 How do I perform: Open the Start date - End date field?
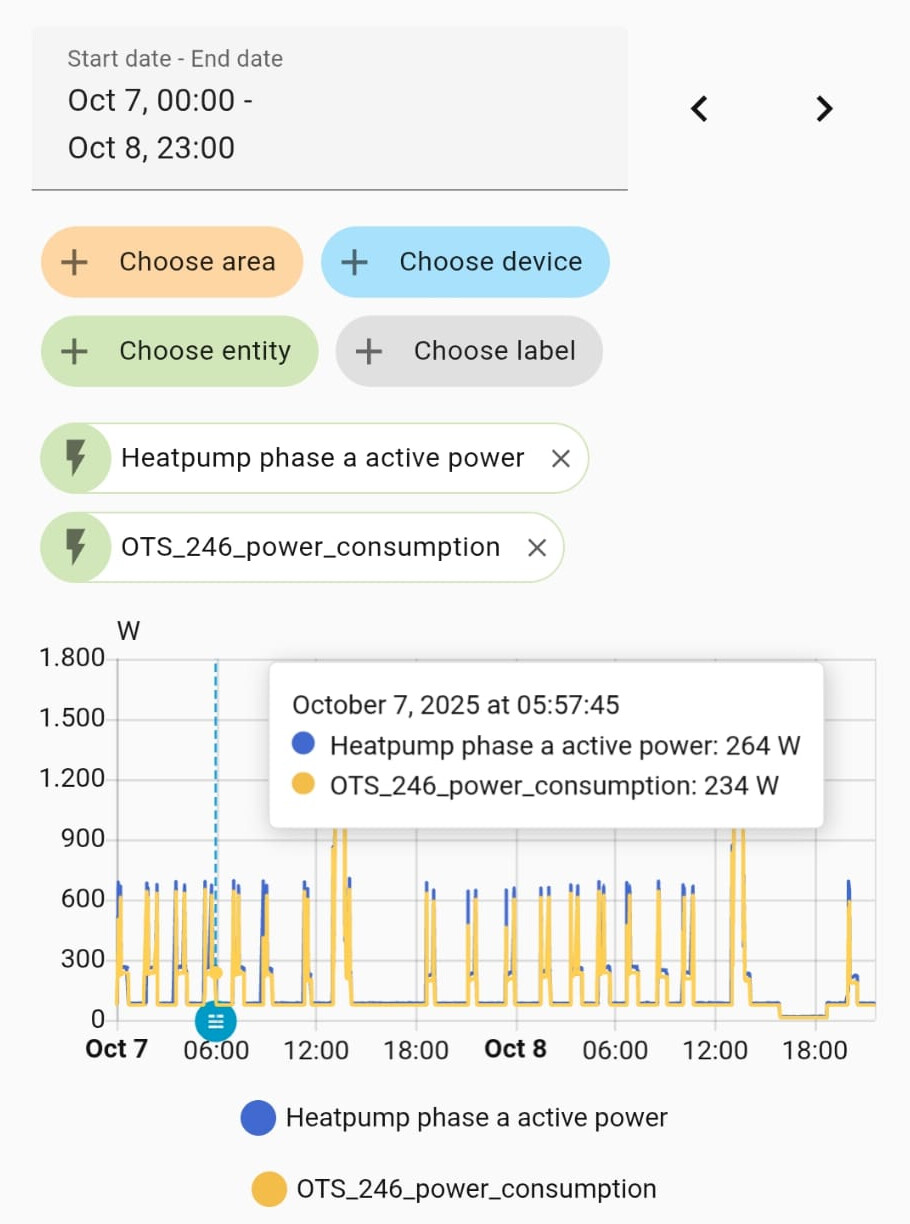[329, 108]
